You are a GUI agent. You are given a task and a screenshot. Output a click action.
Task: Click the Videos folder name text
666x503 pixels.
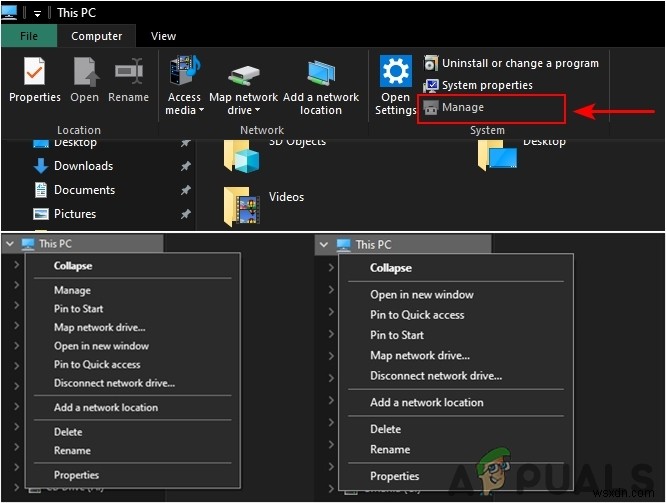pyautogui.click(x=286, y=197)
